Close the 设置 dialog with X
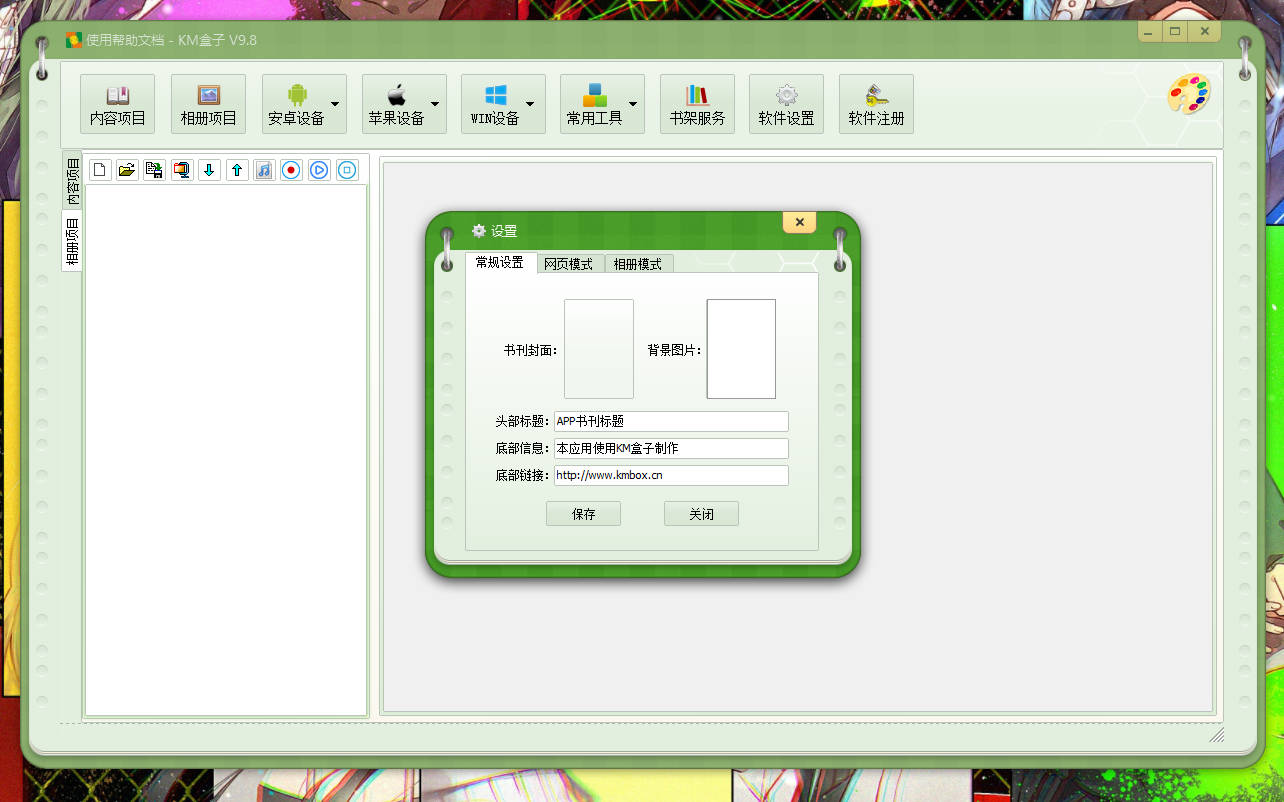 click(800, 222)
